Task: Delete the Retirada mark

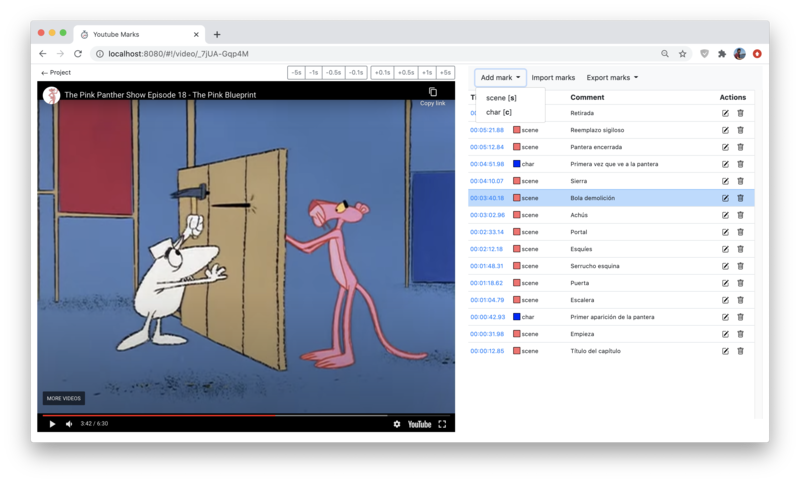Action: [740, 113]
